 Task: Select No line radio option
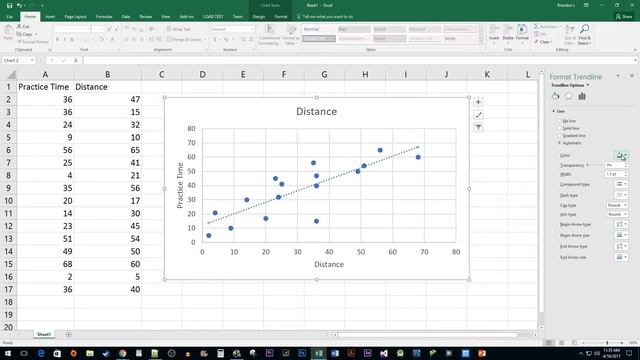tap(560, 121)
